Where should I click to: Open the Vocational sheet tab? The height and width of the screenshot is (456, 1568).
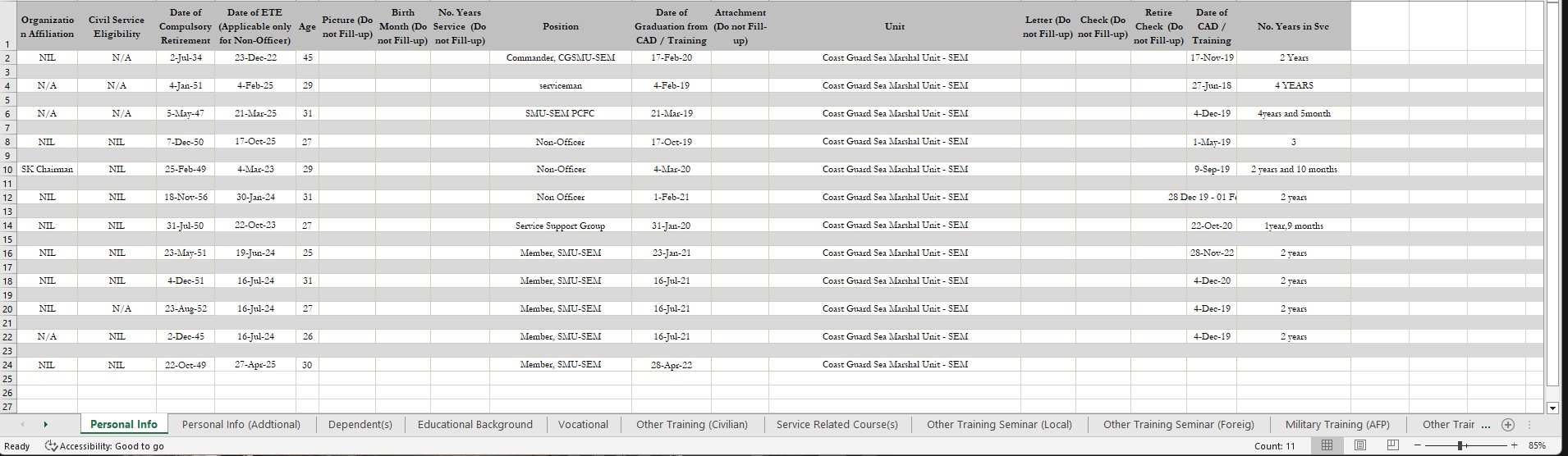pos(583,425)
